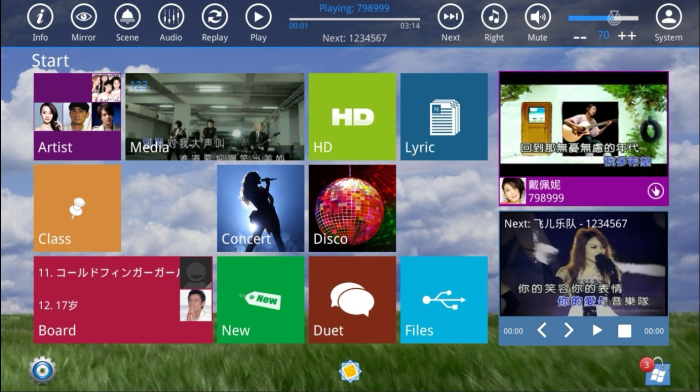The image size is (700, 392).
Task: Open the Info icon in top bar
Action: [40, 17]
